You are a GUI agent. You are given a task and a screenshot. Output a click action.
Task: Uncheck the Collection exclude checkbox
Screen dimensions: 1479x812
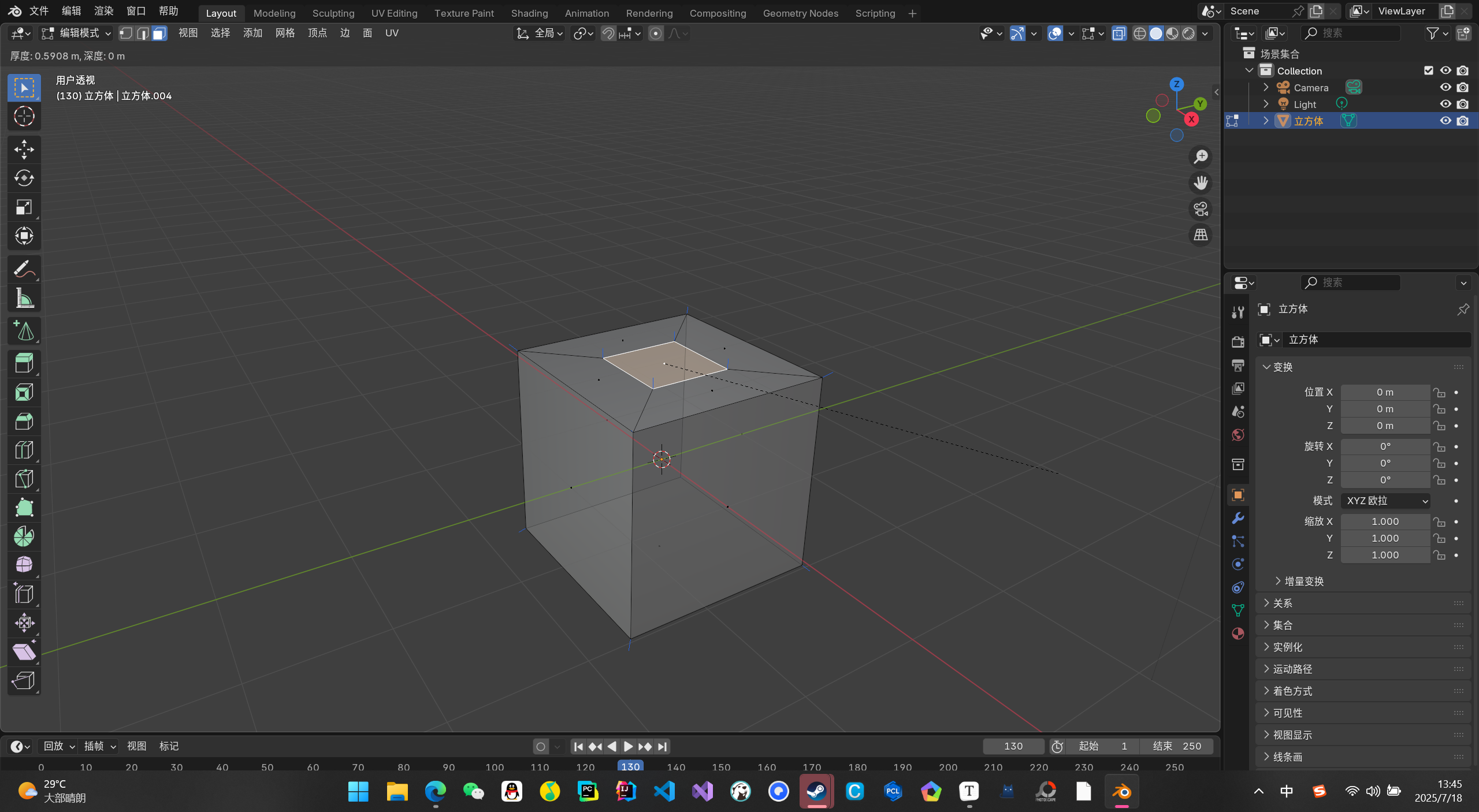click(1428, 70)
